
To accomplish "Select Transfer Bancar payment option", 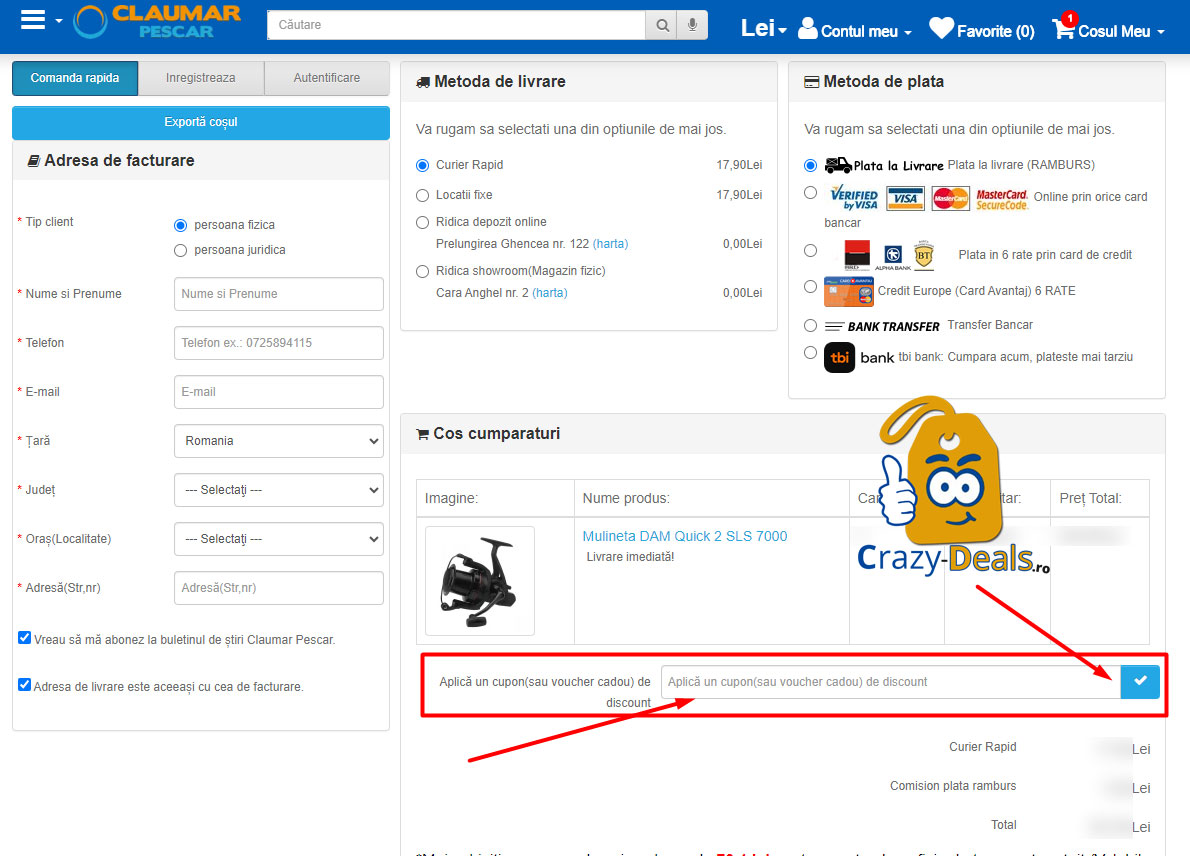I will 811,326.
